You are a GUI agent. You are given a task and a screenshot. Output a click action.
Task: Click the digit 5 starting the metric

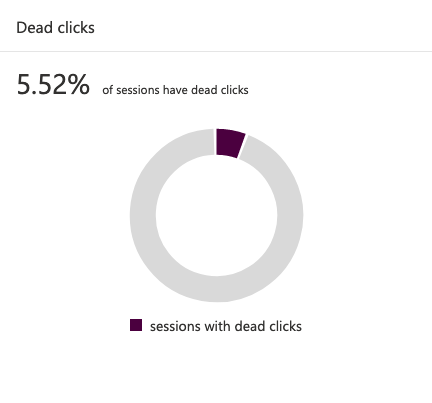[x=24, y=85]
